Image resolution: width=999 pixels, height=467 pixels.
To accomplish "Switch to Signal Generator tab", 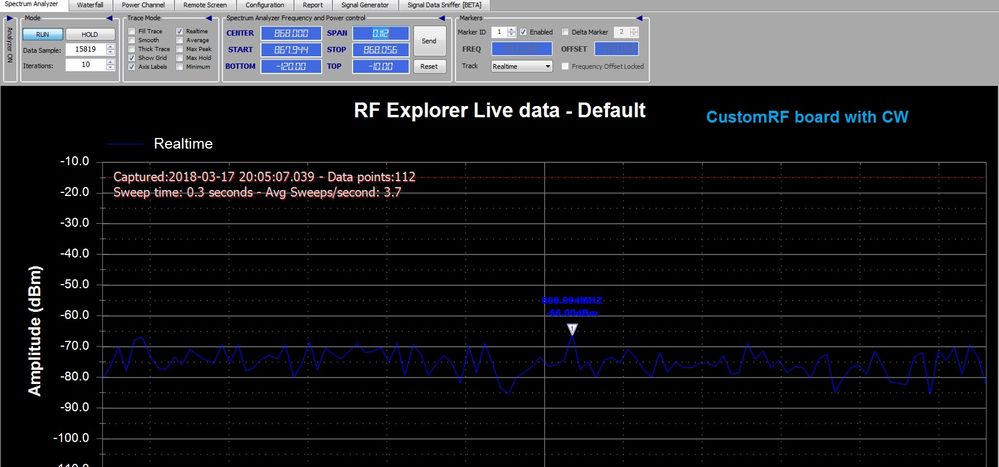I will pyautogui.click(x=365, y=4).
